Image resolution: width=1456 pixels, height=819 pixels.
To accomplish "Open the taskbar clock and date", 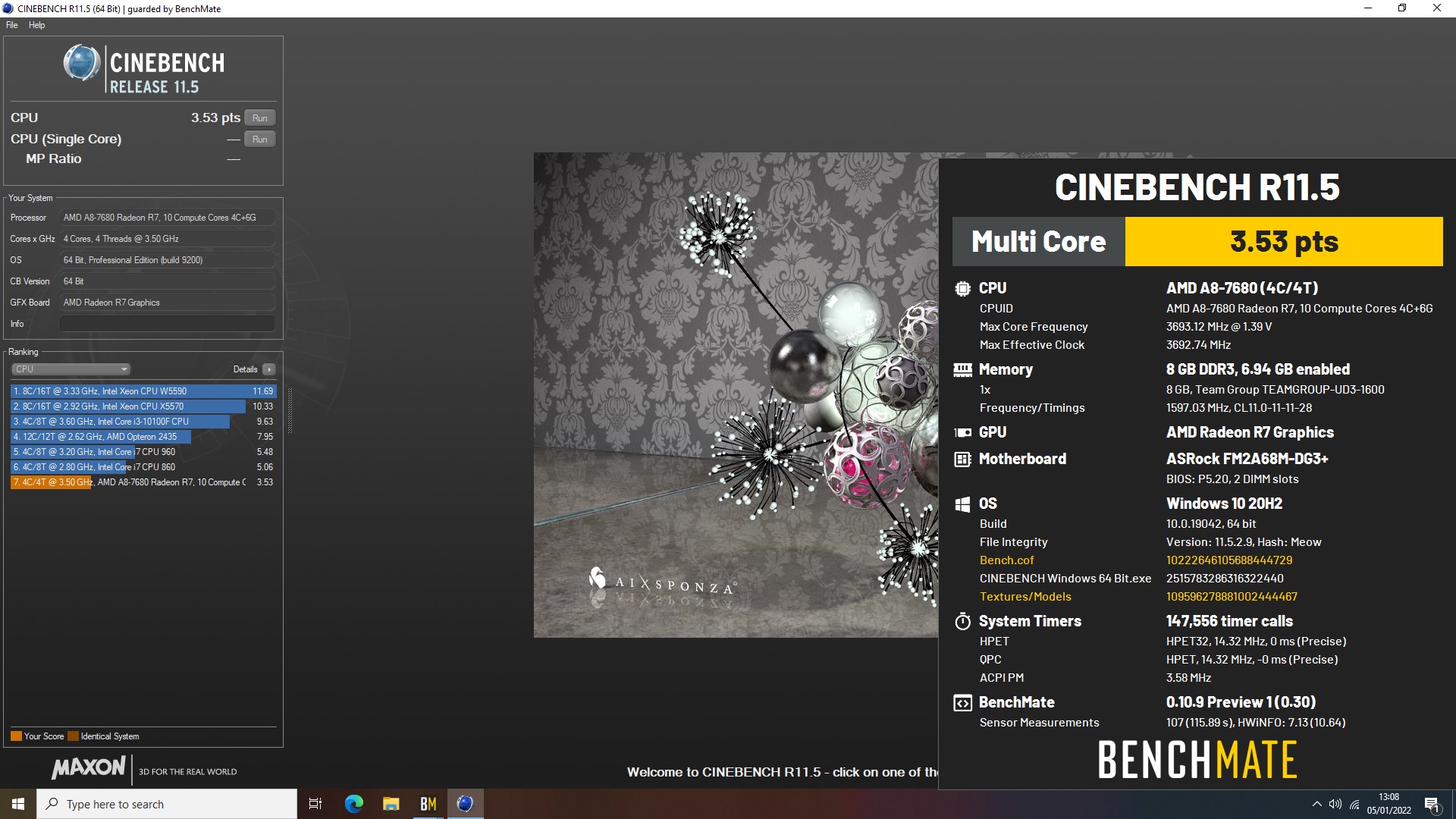I will click(1389, 804).
